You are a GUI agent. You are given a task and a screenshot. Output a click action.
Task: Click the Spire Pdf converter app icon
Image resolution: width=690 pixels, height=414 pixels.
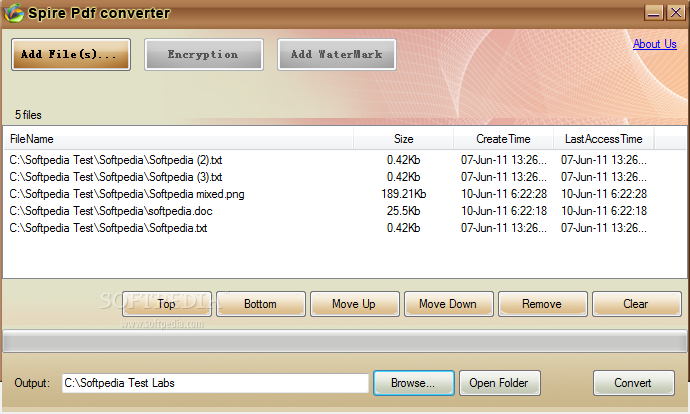point(14,13)
